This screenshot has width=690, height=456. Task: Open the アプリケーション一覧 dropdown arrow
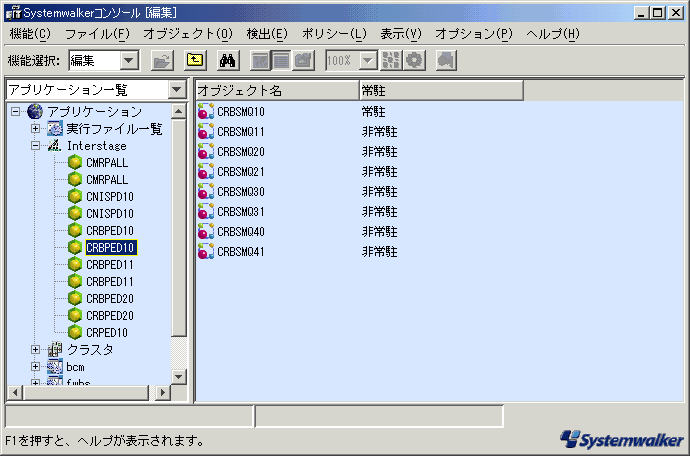click(176, 90)
